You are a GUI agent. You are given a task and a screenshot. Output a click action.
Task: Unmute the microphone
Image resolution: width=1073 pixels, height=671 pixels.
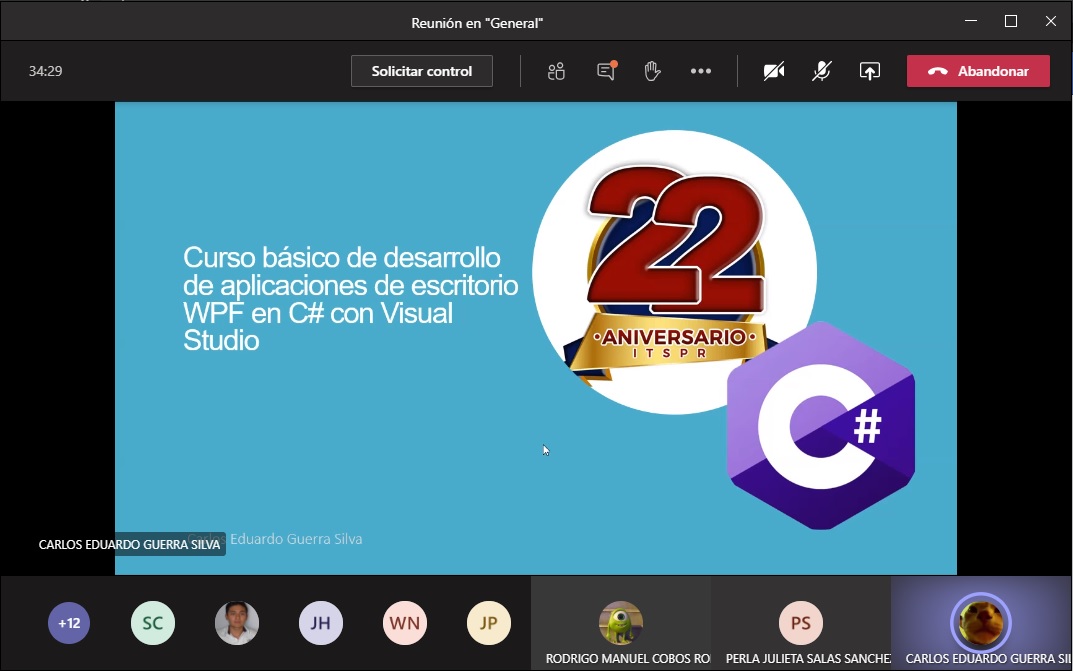pos(821,71)
